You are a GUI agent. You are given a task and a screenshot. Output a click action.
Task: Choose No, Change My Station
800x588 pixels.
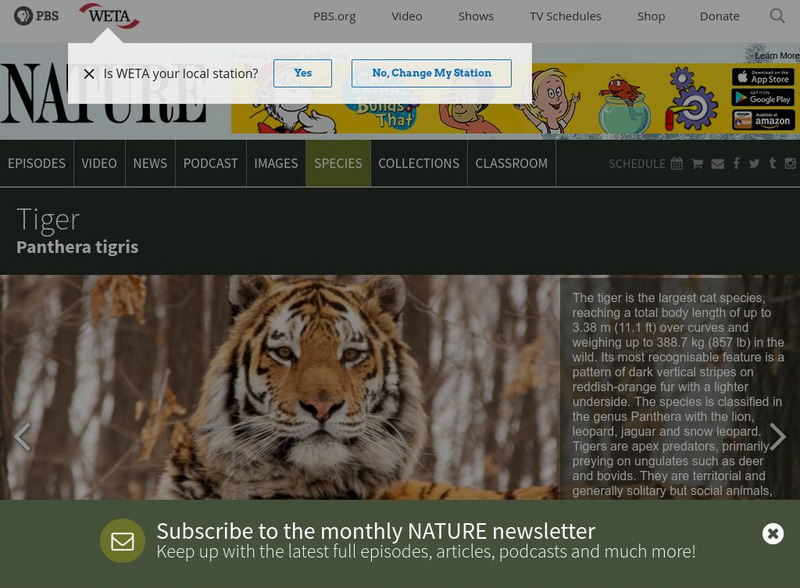(x=432, y=73)
